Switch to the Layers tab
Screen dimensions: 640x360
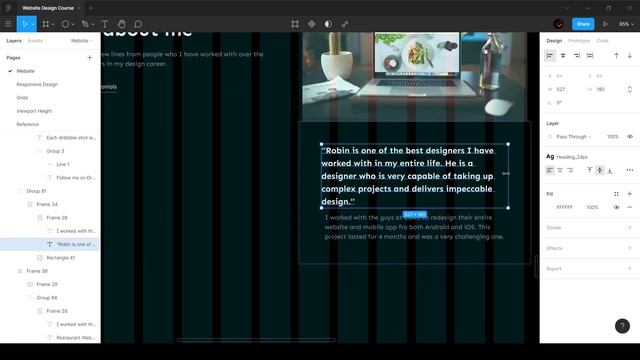(x=14, y=41)
